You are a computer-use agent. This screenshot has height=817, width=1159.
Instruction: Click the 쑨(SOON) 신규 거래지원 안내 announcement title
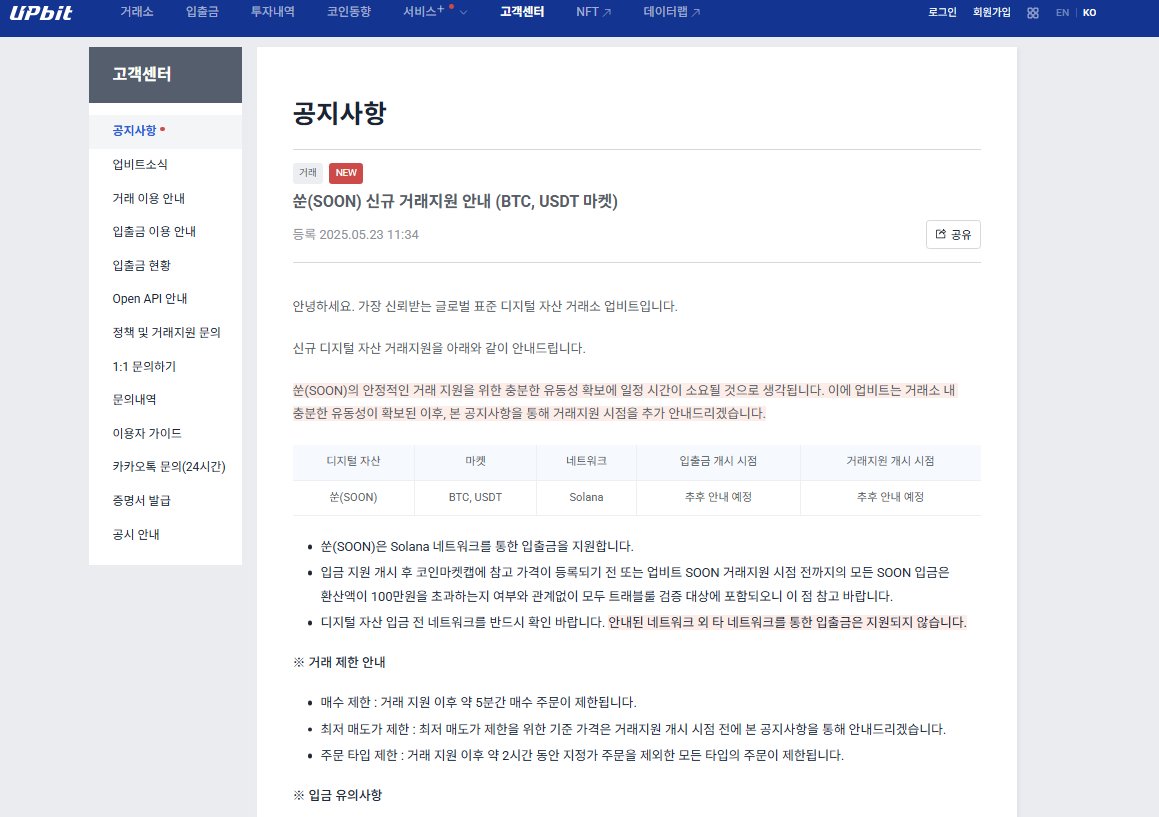pyautogui.click(x=455, y=201)
